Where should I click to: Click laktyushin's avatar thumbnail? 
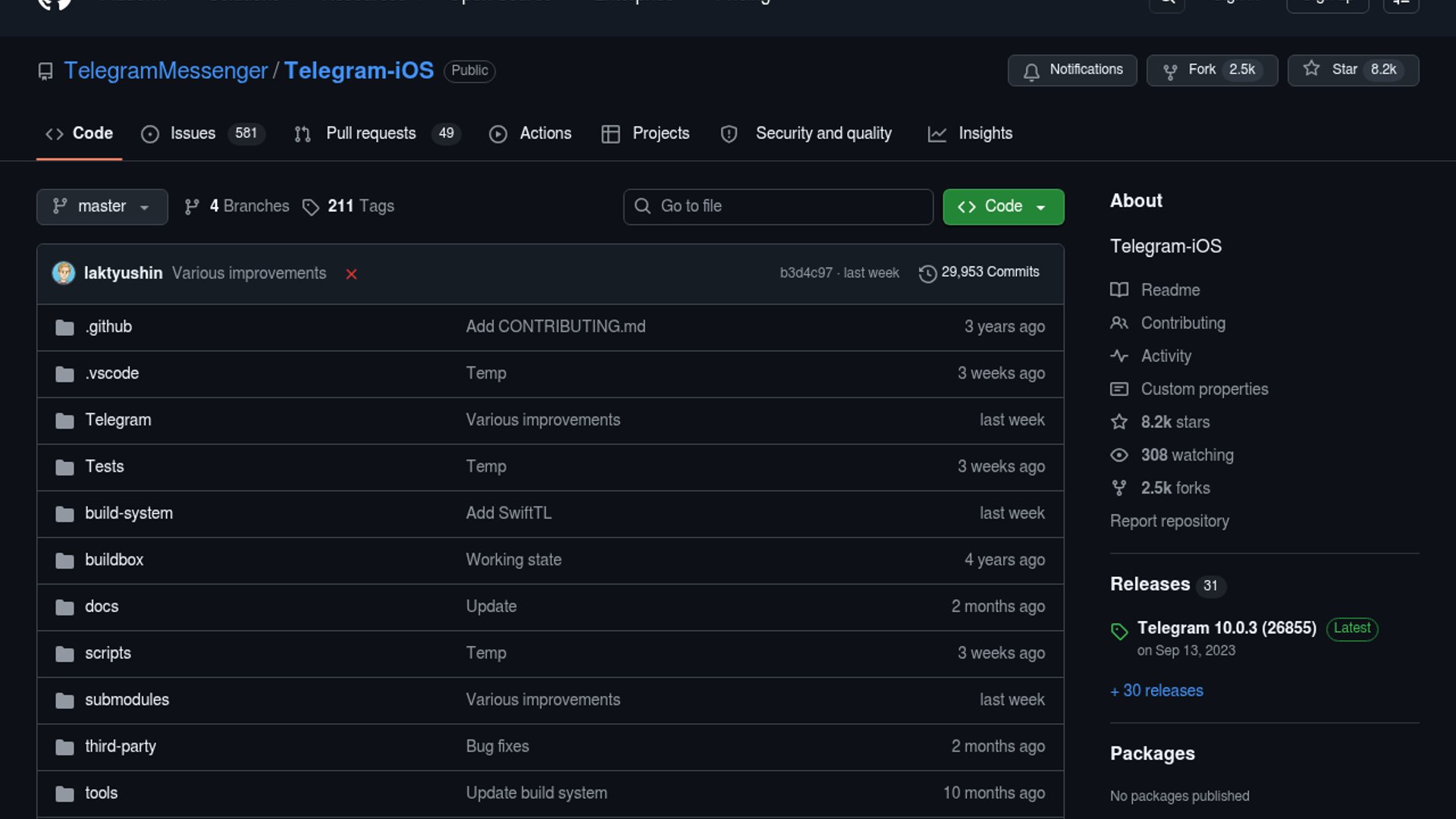coord(64,273)
